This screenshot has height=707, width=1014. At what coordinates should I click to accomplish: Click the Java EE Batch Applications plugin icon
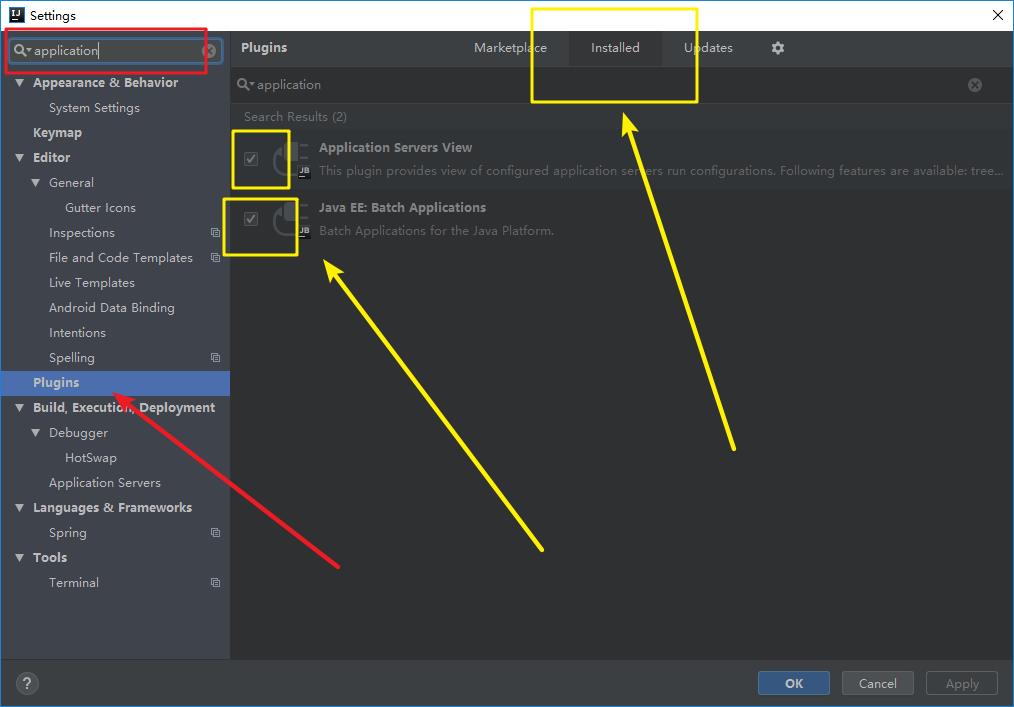click(291, 219)
